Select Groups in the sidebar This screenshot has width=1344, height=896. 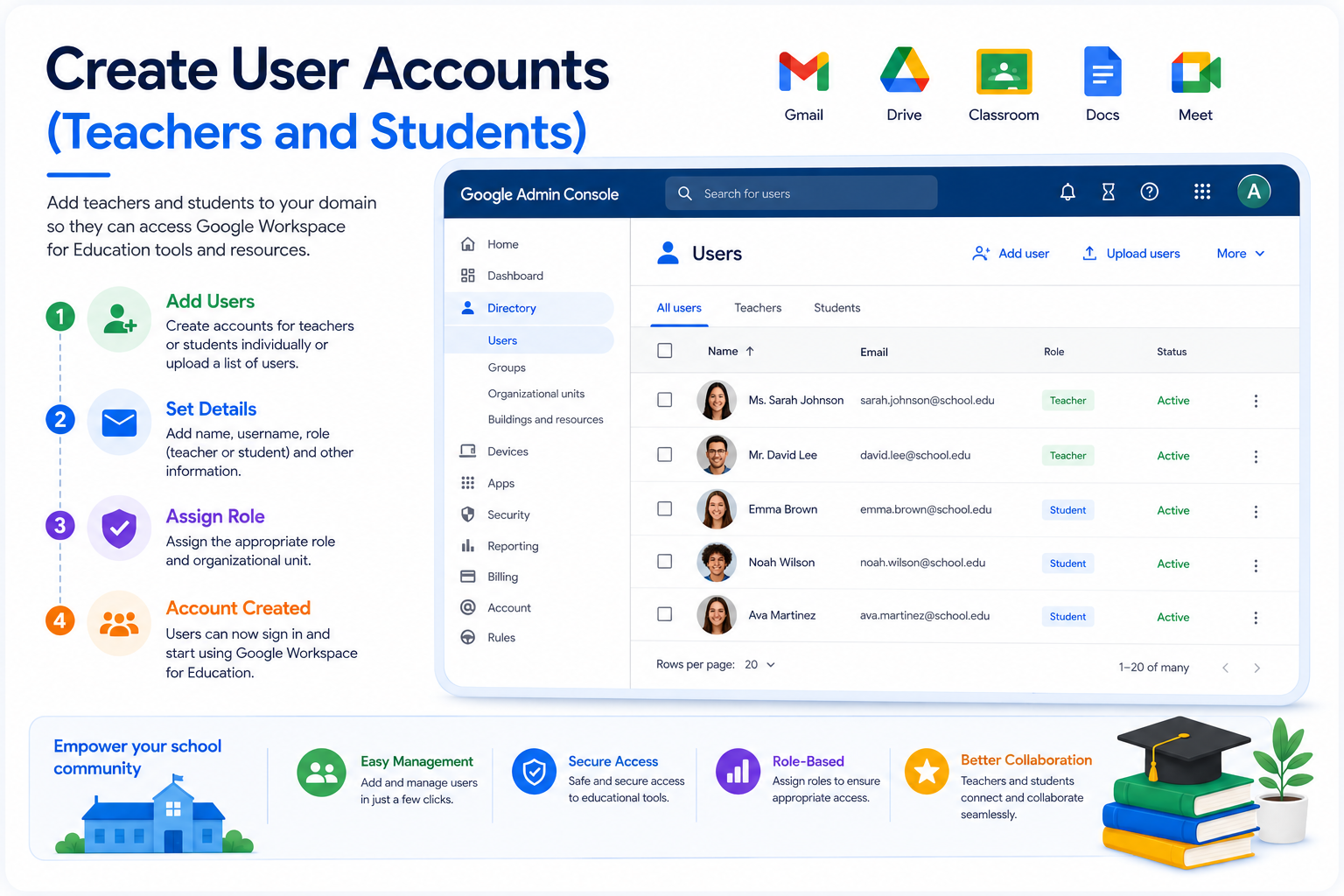tap(507, 367)
